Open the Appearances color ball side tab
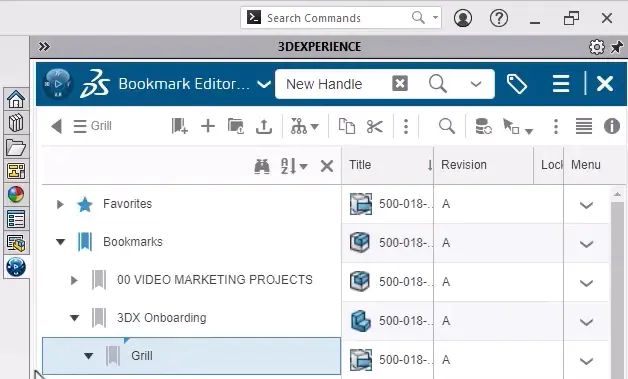Viewport: 628px width, 379px height. pyautogui.click(x=16, y=195)
